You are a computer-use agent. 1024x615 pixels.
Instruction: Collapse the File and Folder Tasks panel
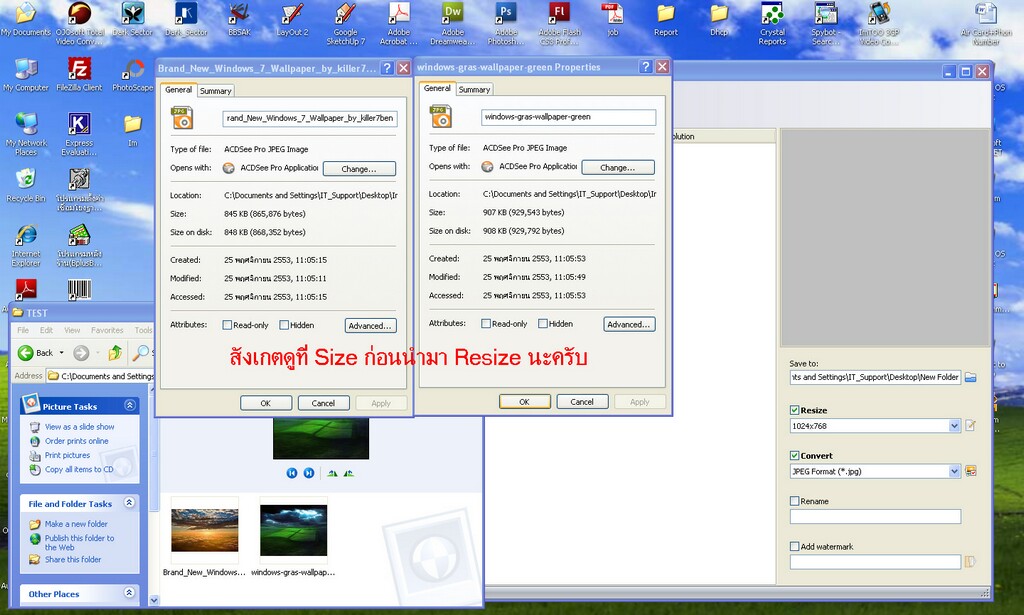click(129, 503)
